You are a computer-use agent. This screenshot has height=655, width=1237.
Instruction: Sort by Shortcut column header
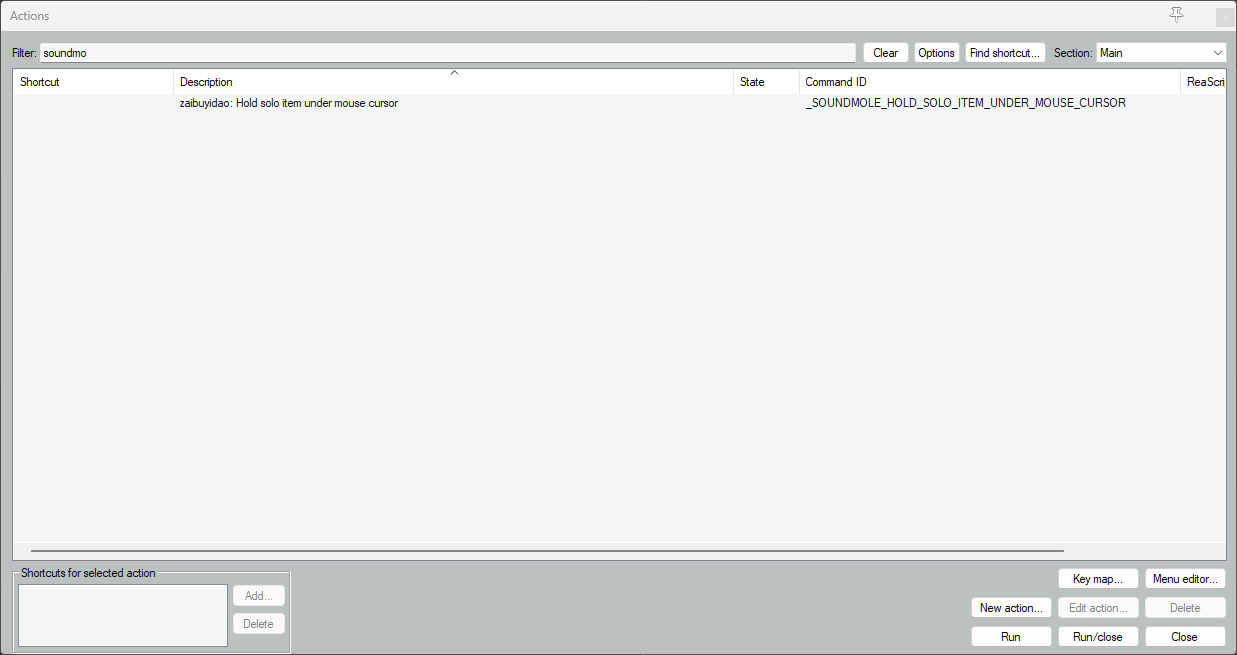pyautogui.click(x=93, y=82)
